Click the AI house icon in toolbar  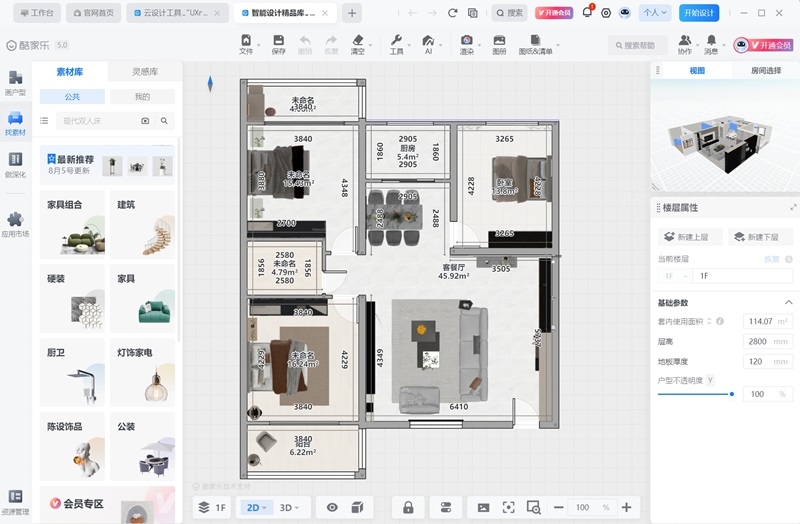[428, 42]
